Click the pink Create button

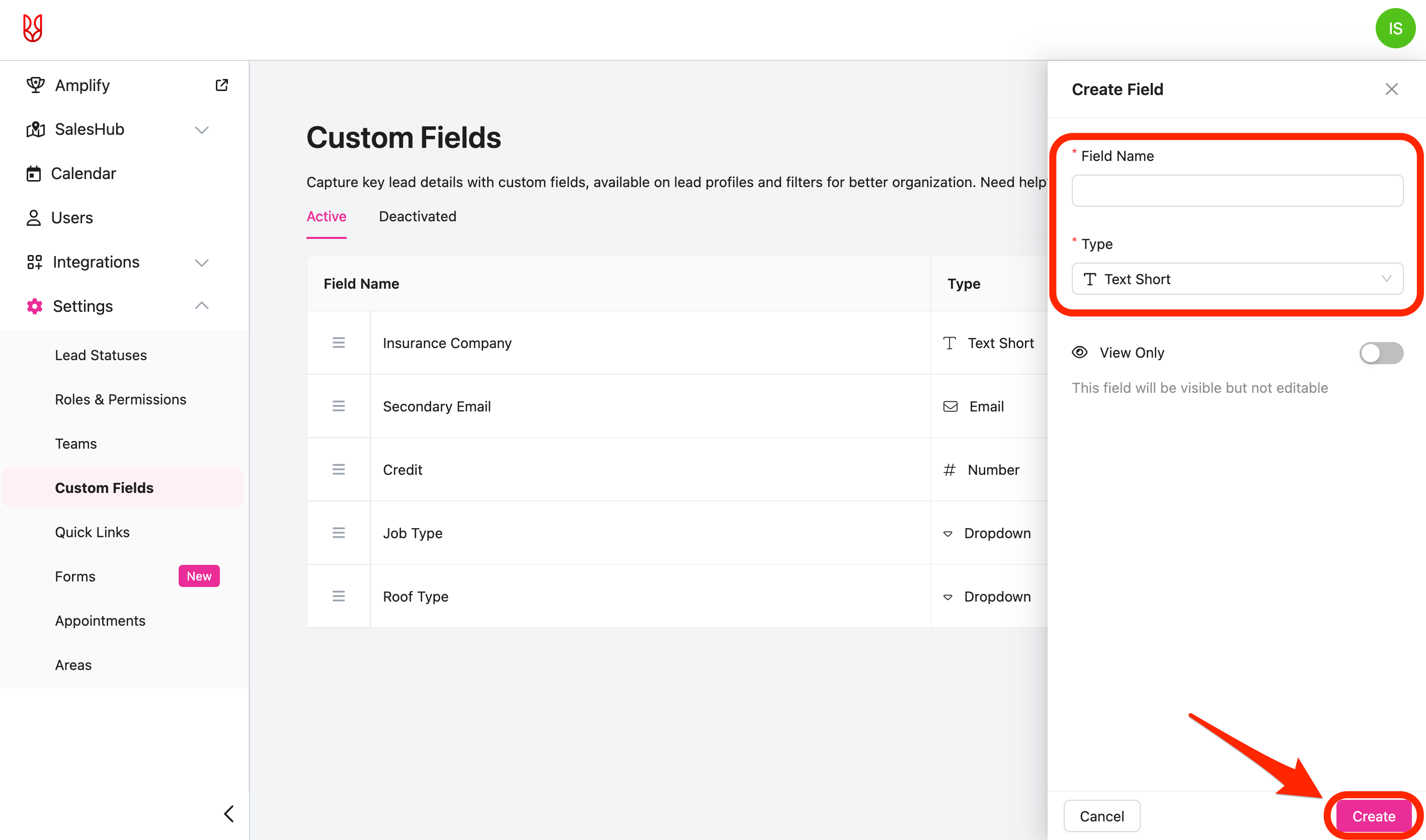tap(1373, 816)
